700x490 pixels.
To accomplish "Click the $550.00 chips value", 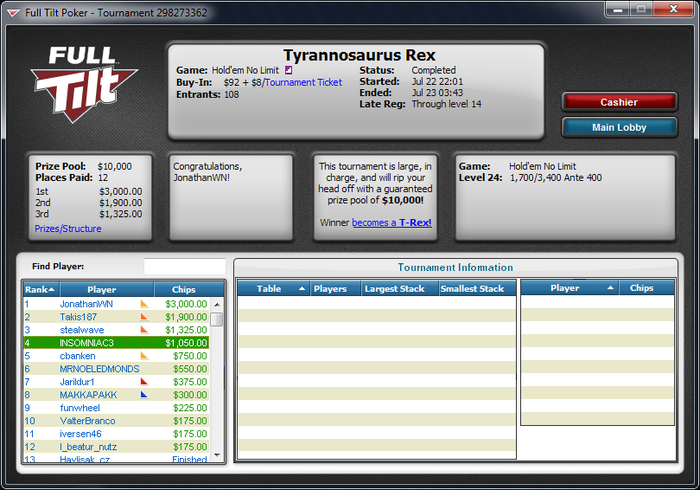I will 190,369.
